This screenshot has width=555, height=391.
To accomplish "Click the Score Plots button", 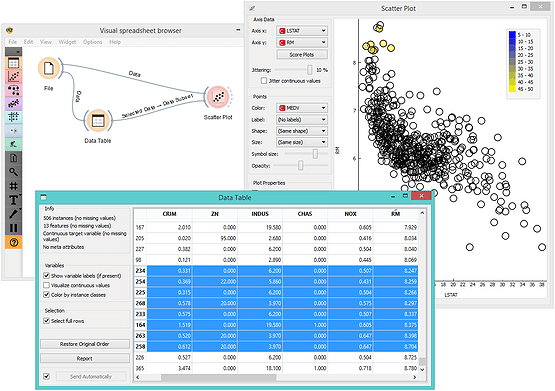I will (302, 54).
